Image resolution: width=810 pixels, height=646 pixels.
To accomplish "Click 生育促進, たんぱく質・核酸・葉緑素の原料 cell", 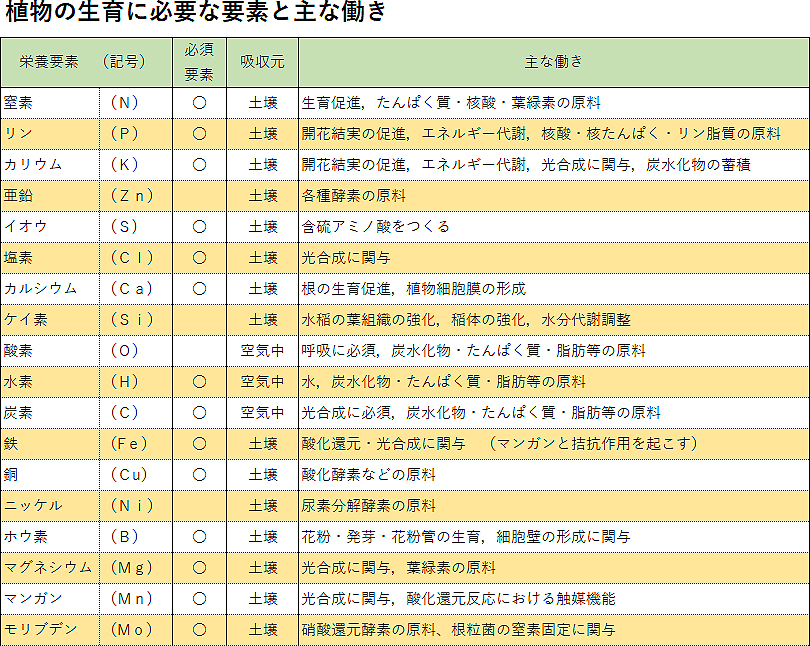I will tap(554, 103).
